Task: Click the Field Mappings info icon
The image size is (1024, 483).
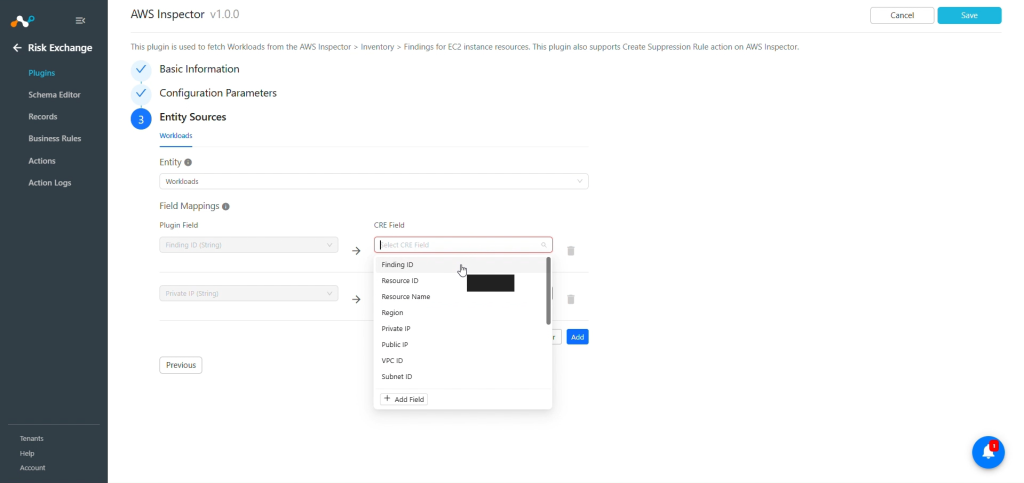Action: pyautogui.click(x=226, y=206)
